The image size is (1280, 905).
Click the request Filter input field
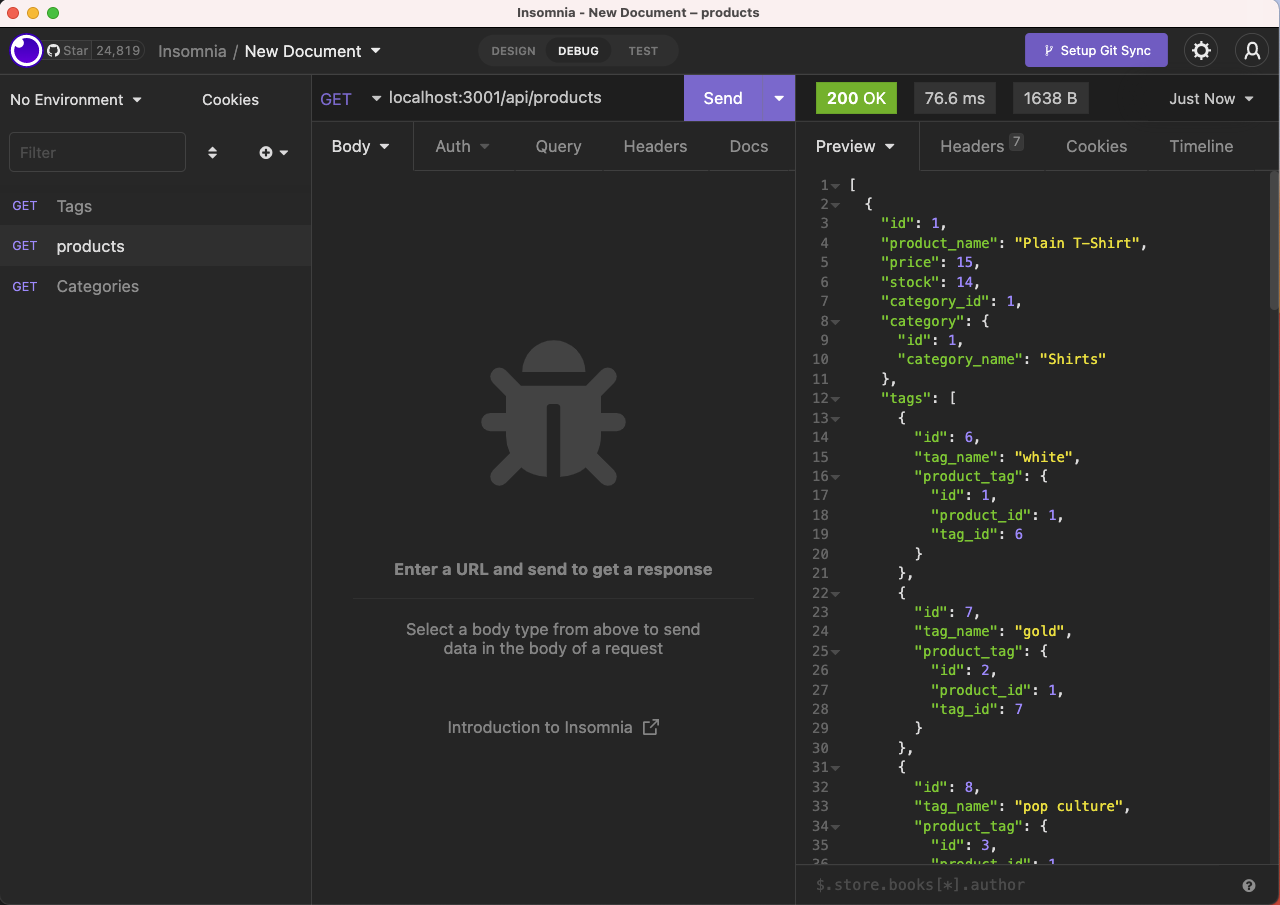tap(97, 152)
